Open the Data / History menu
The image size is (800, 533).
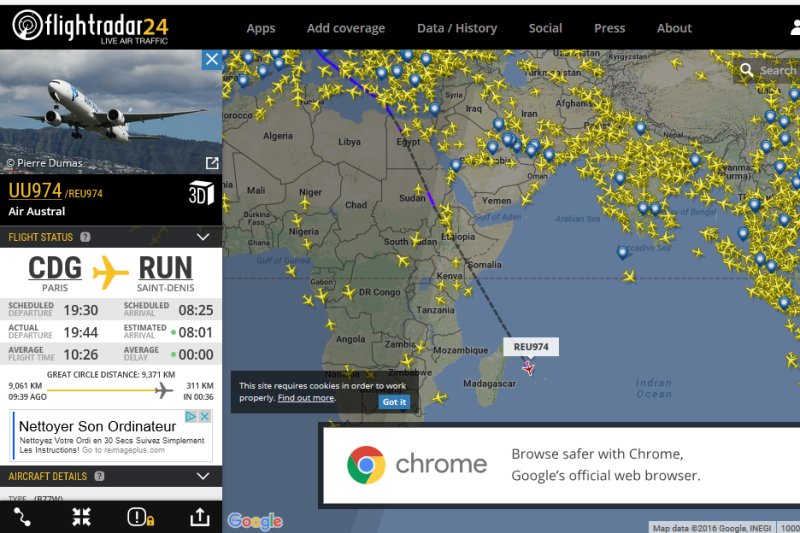456,28
